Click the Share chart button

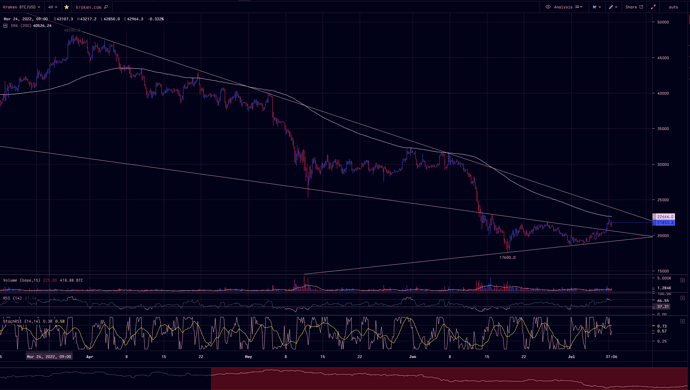tap(634, 7)
